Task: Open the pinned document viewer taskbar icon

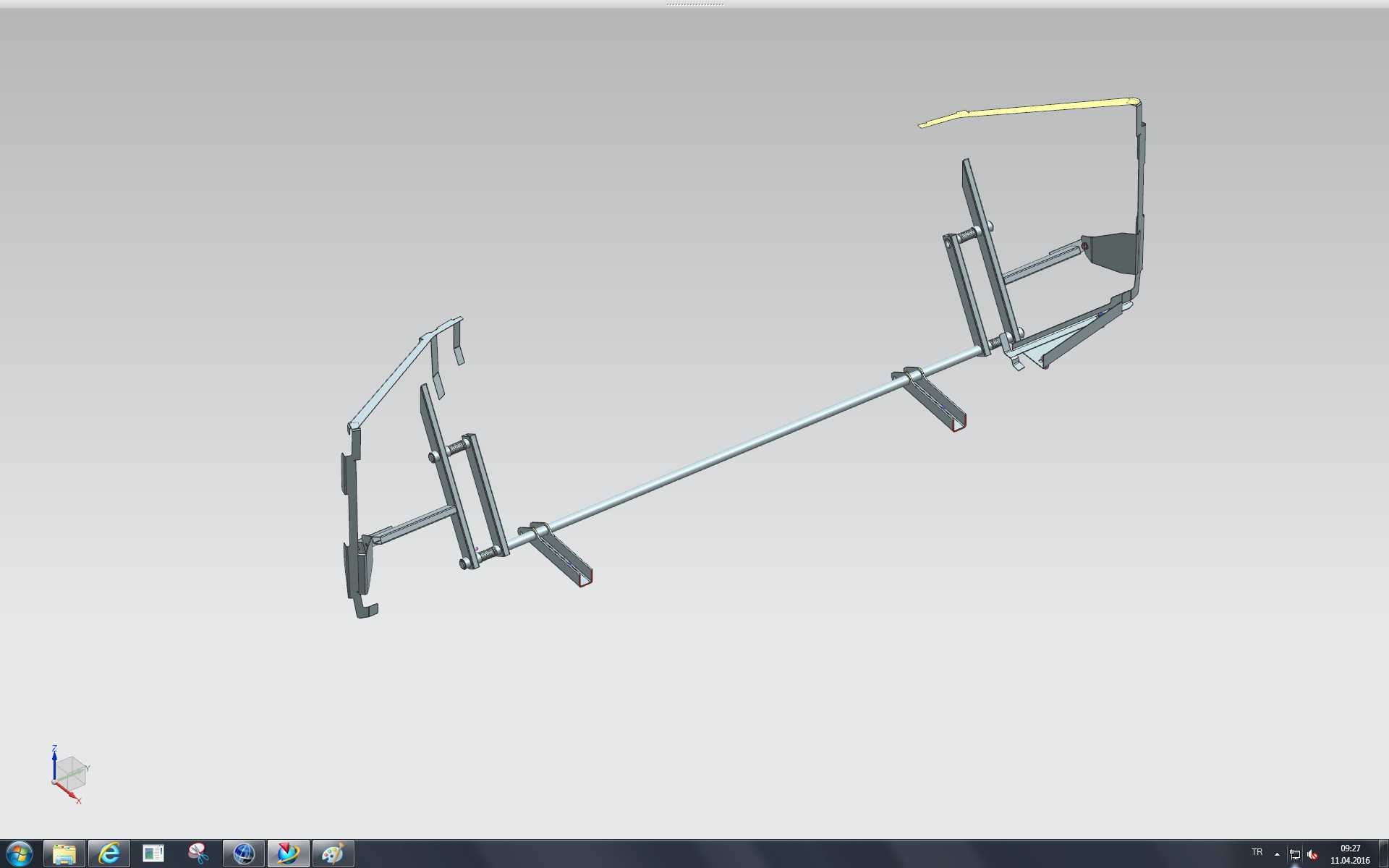Action: (153, 854)
